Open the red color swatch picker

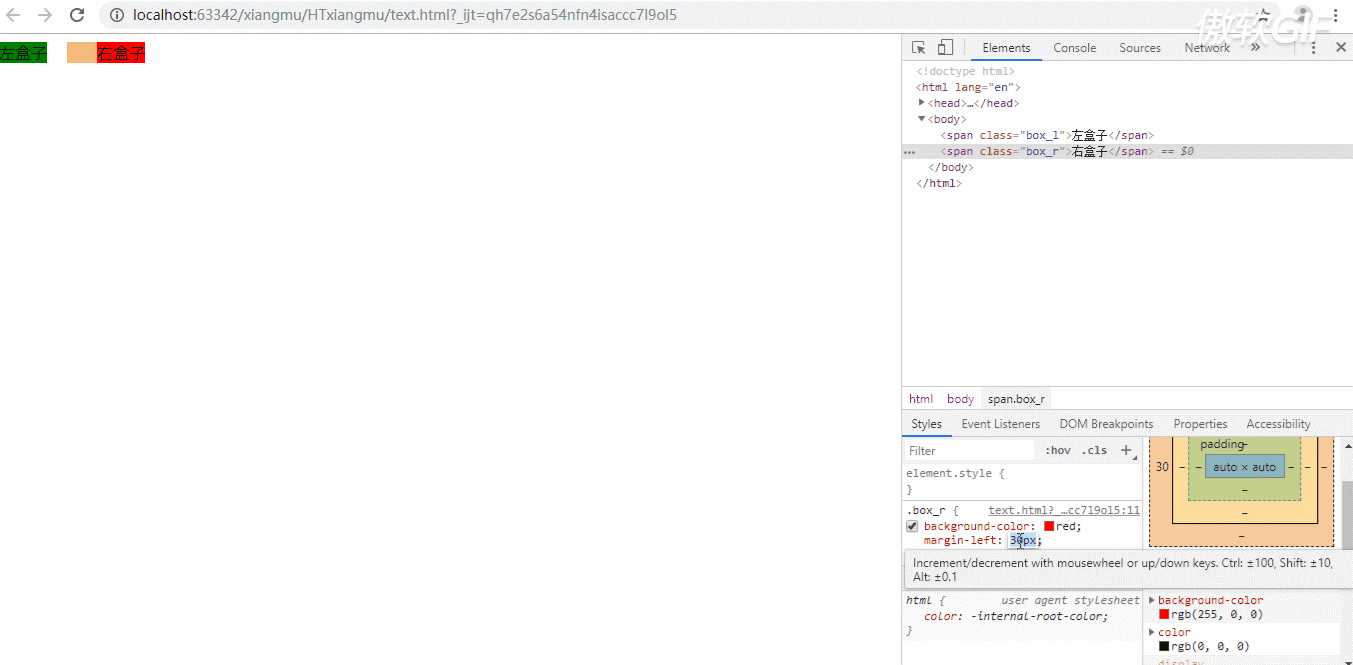tap(1049, 526)
